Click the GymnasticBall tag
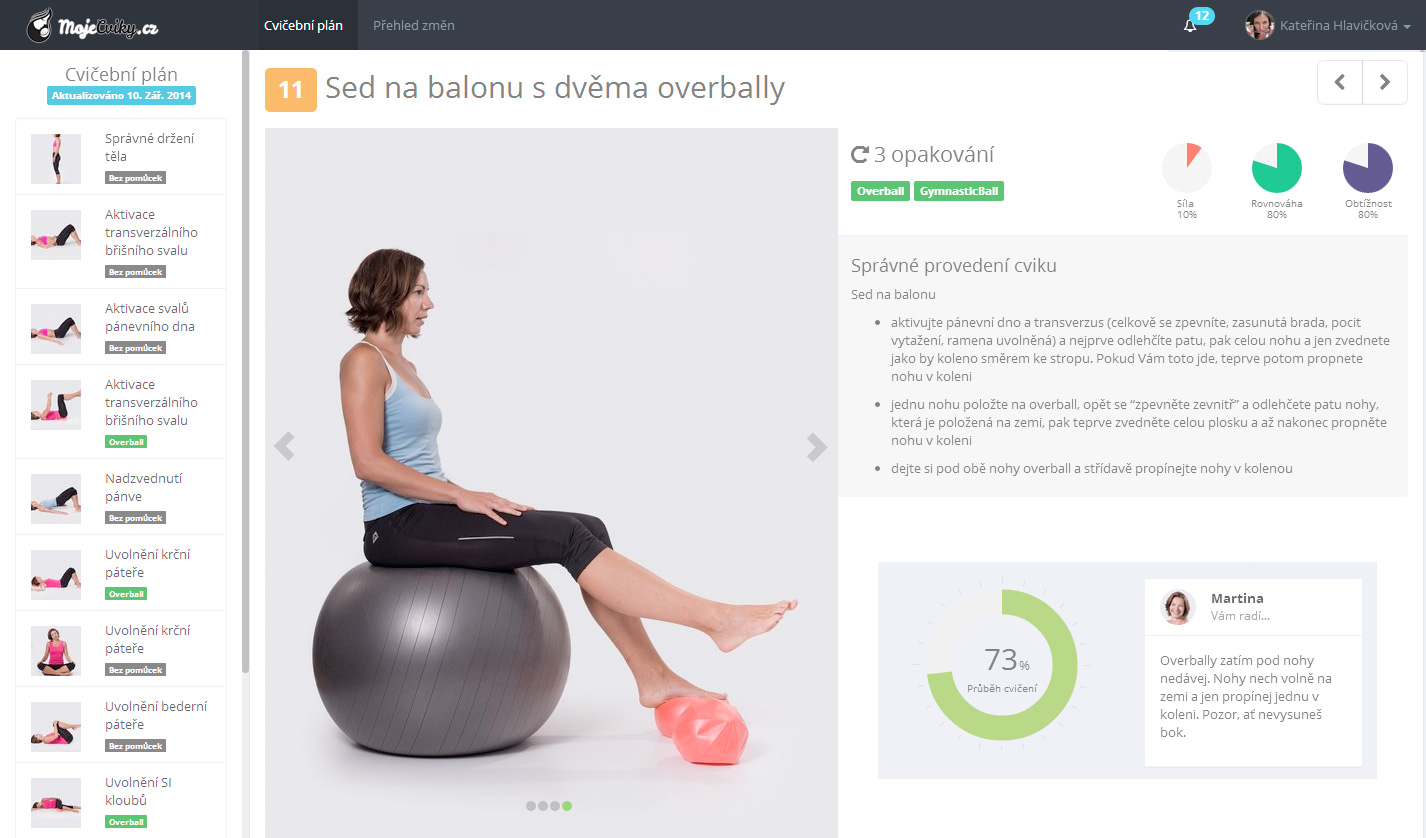Image resolution: width=1426 pixels, height=838 pixels. point(958,191)
